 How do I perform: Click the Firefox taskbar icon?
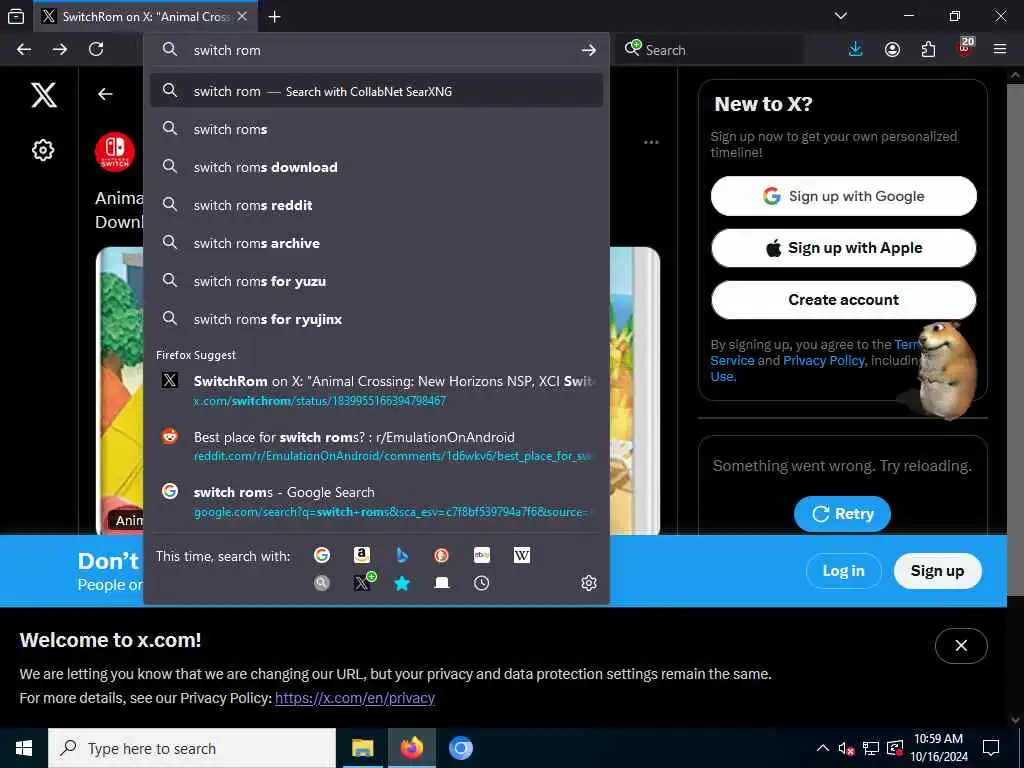point(411,748)
